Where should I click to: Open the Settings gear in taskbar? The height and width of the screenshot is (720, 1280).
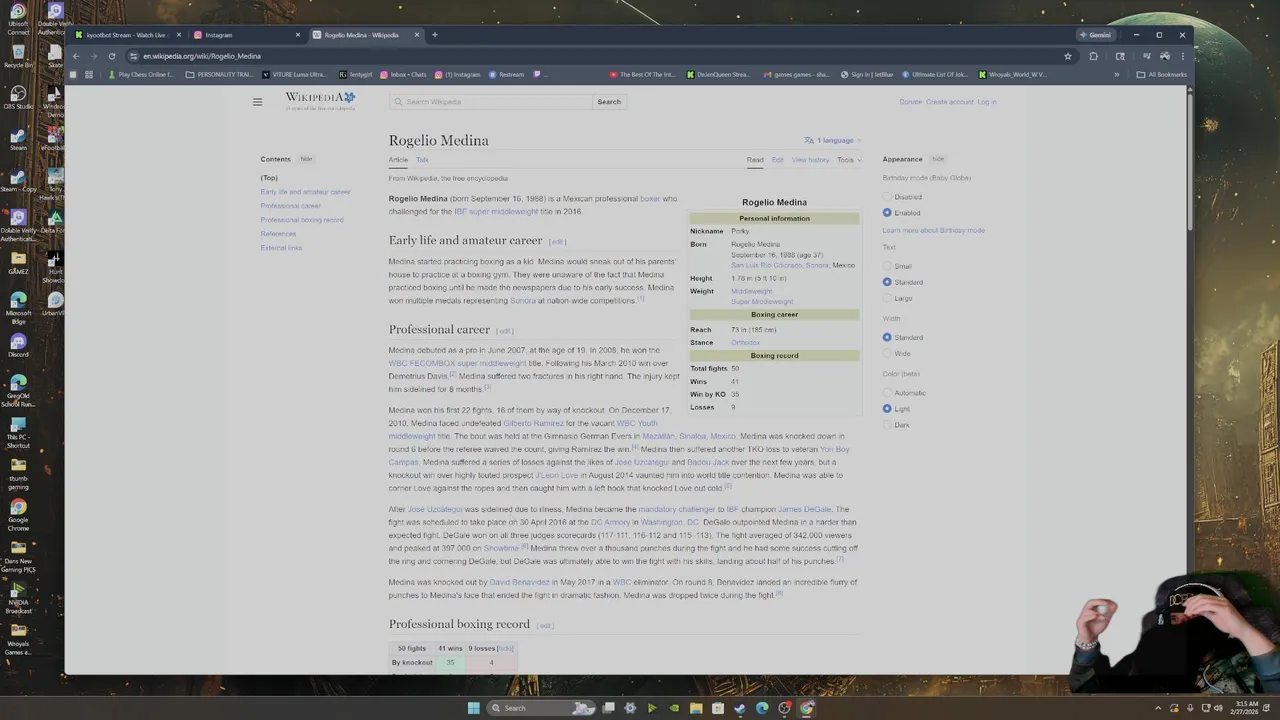coord(630,708)
